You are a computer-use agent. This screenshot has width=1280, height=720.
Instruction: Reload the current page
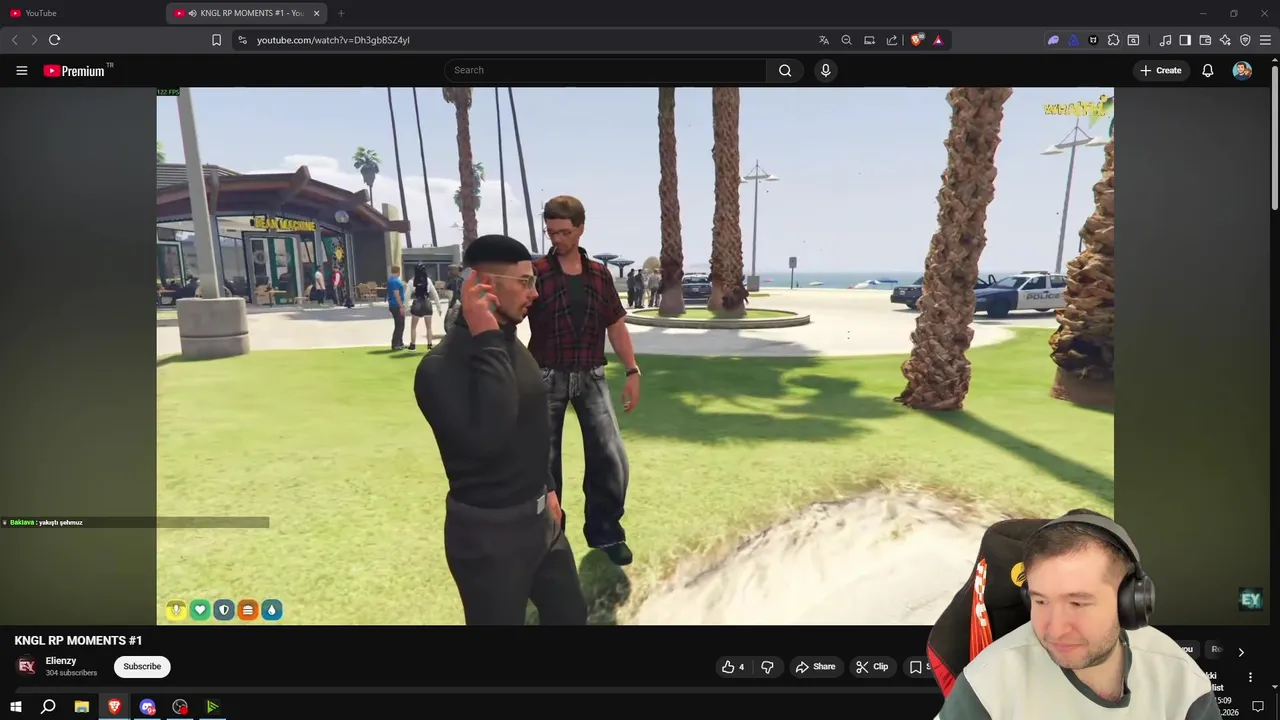54,40
